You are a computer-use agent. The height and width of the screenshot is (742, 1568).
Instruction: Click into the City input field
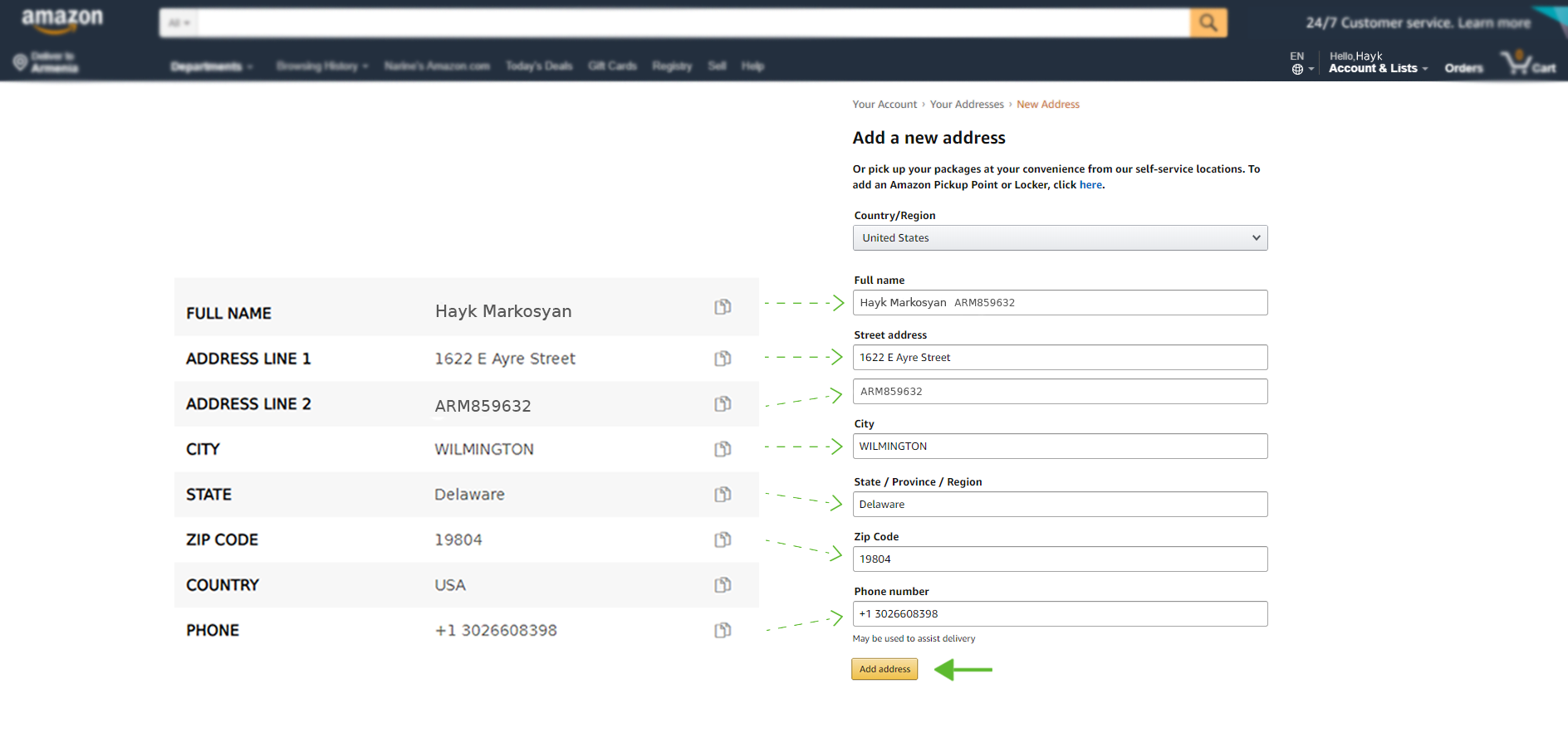tap(1060, 447)
